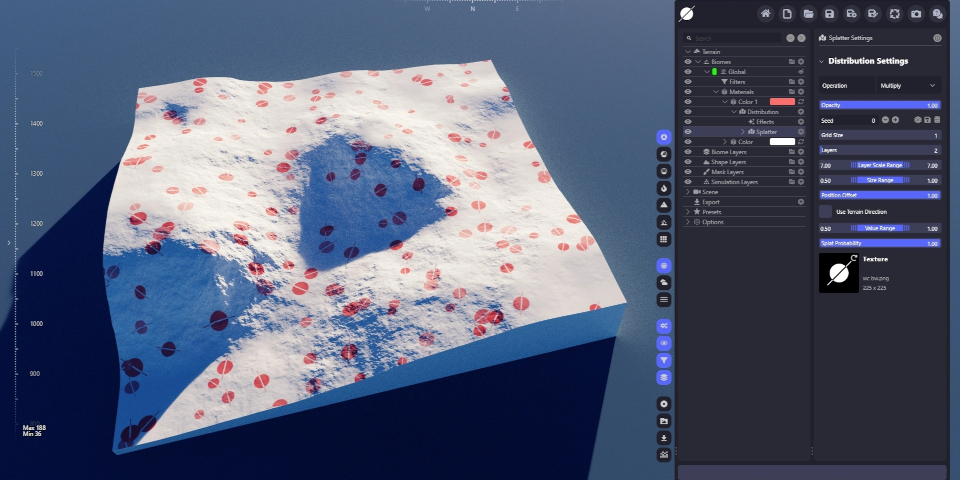Click the plus button next to Seed
The width and height of the screenshot is (960, 480).
pyautogui.click(x=895, y=120)
